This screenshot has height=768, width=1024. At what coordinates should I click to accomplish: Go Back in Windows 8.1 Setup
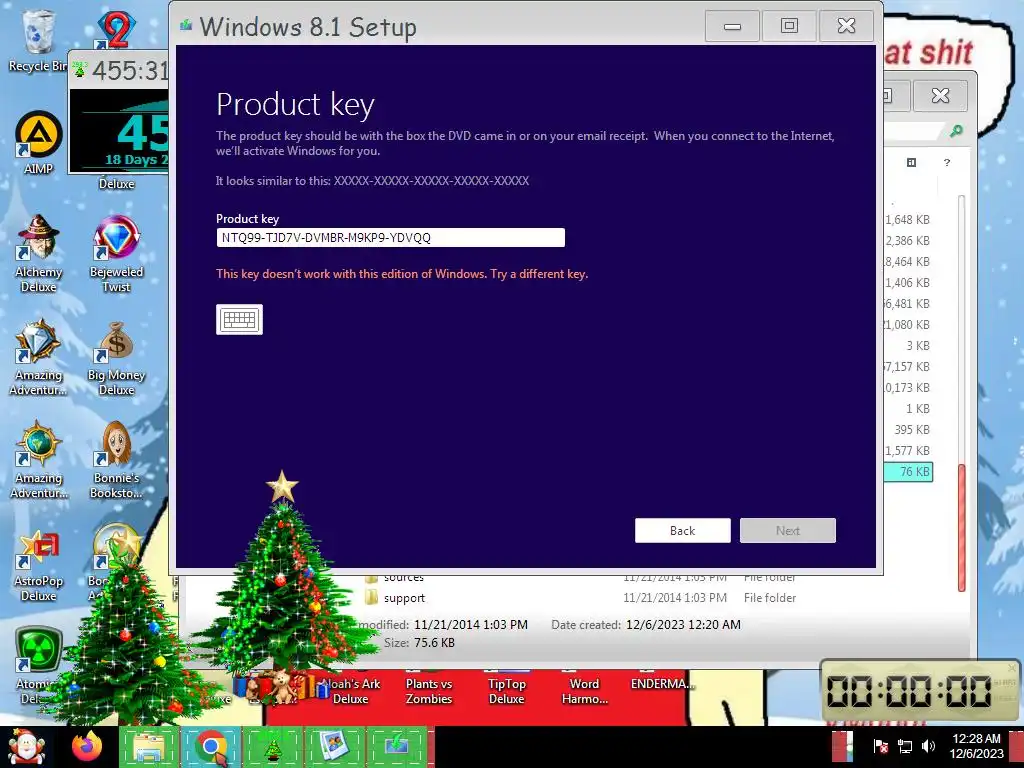pos(682,530)
